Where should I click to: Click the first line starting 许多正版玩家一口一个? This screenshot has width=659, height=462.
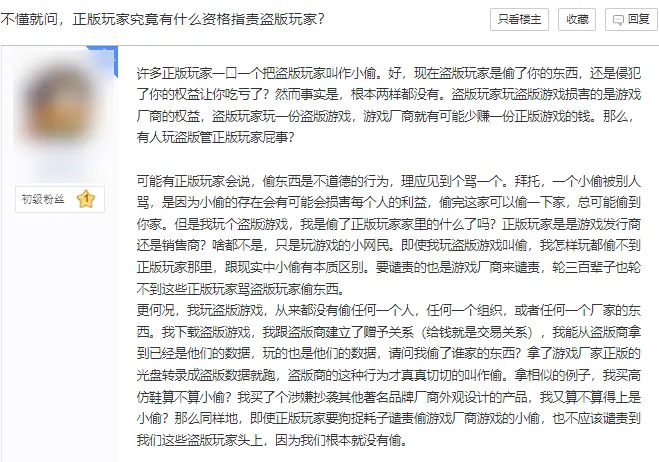[388, 73]
